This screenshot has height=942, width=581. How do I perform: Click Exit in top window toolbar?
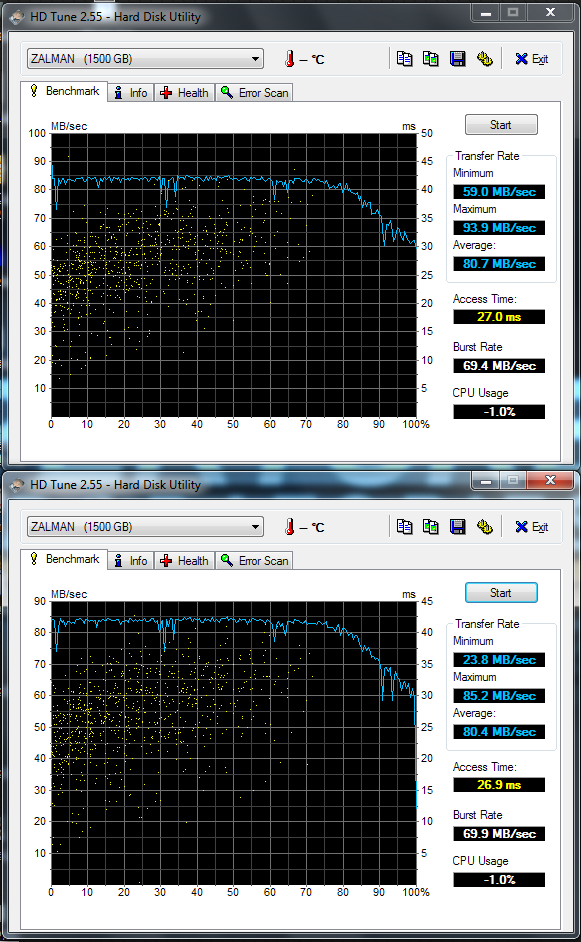(x=532, y=59)
